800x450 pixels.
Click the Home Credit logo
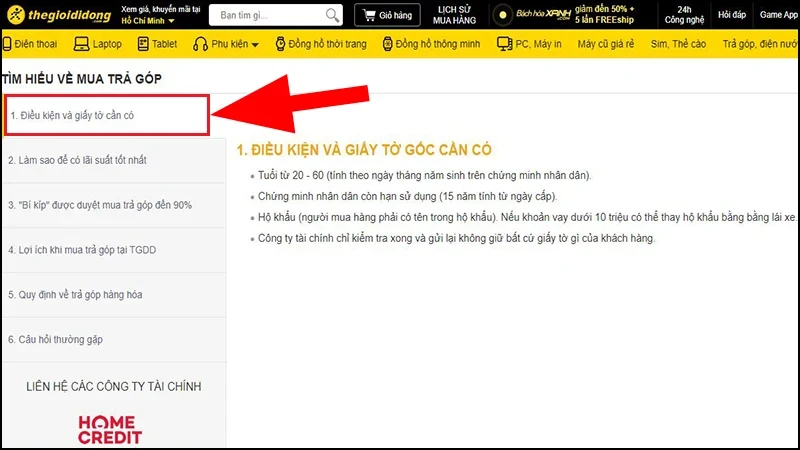tap(110, 430)
